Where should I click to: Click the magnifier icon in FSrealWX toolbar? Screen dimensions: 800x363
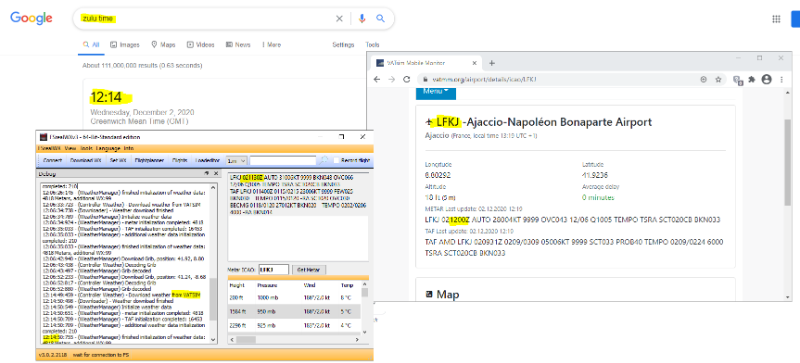pyautogui.click(x=324, y=160)
